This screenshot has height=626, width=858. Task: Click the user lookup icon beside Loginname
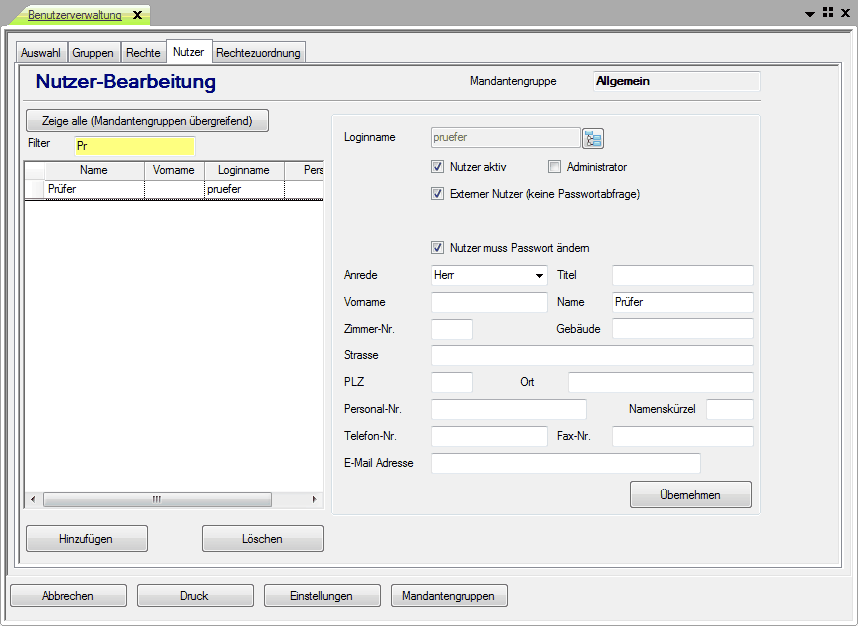(594, 139)
